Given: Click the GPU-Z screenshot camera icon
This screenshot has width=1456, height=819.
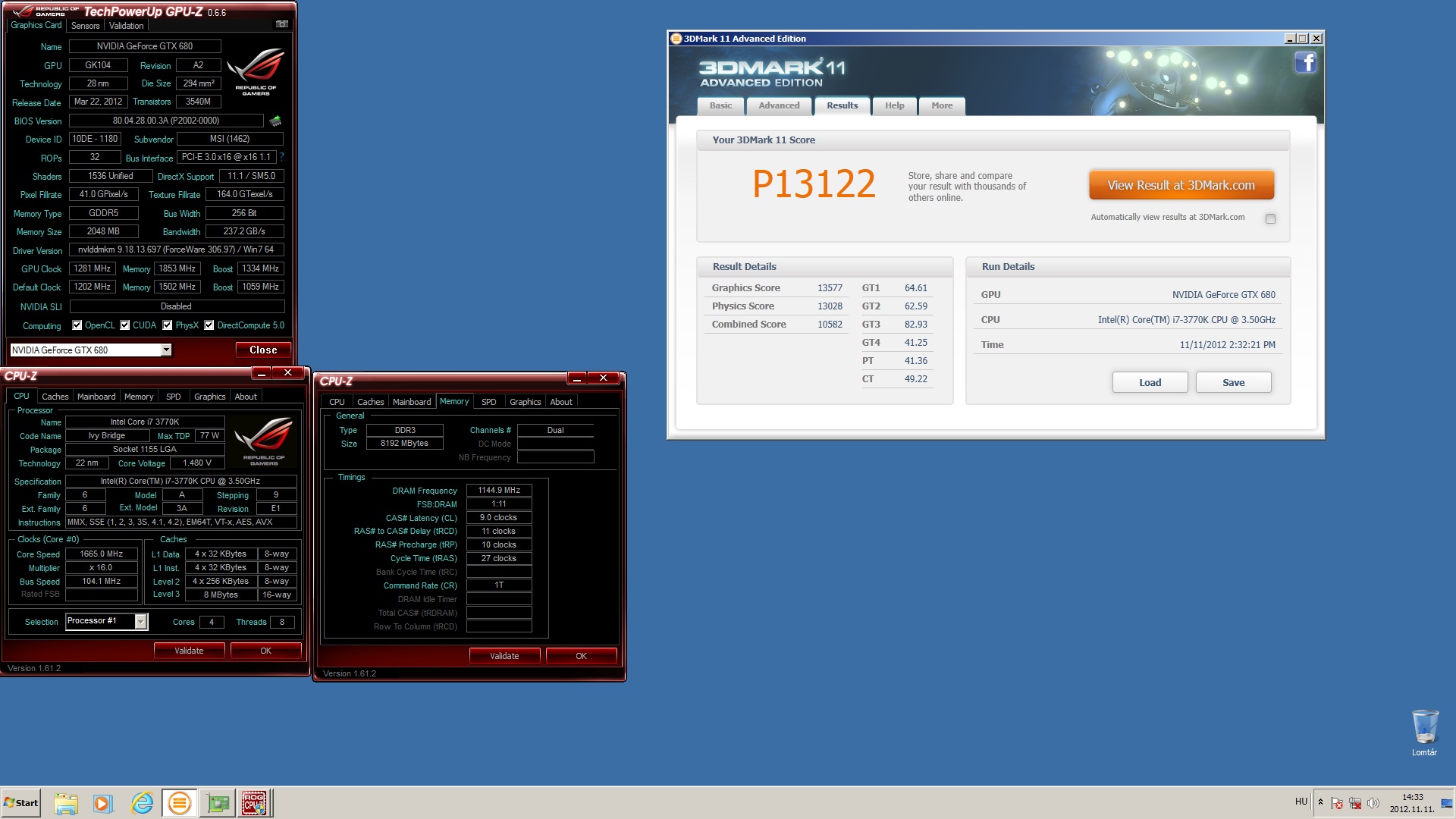Looking at the screenshot, I should [x=281, y=24].
